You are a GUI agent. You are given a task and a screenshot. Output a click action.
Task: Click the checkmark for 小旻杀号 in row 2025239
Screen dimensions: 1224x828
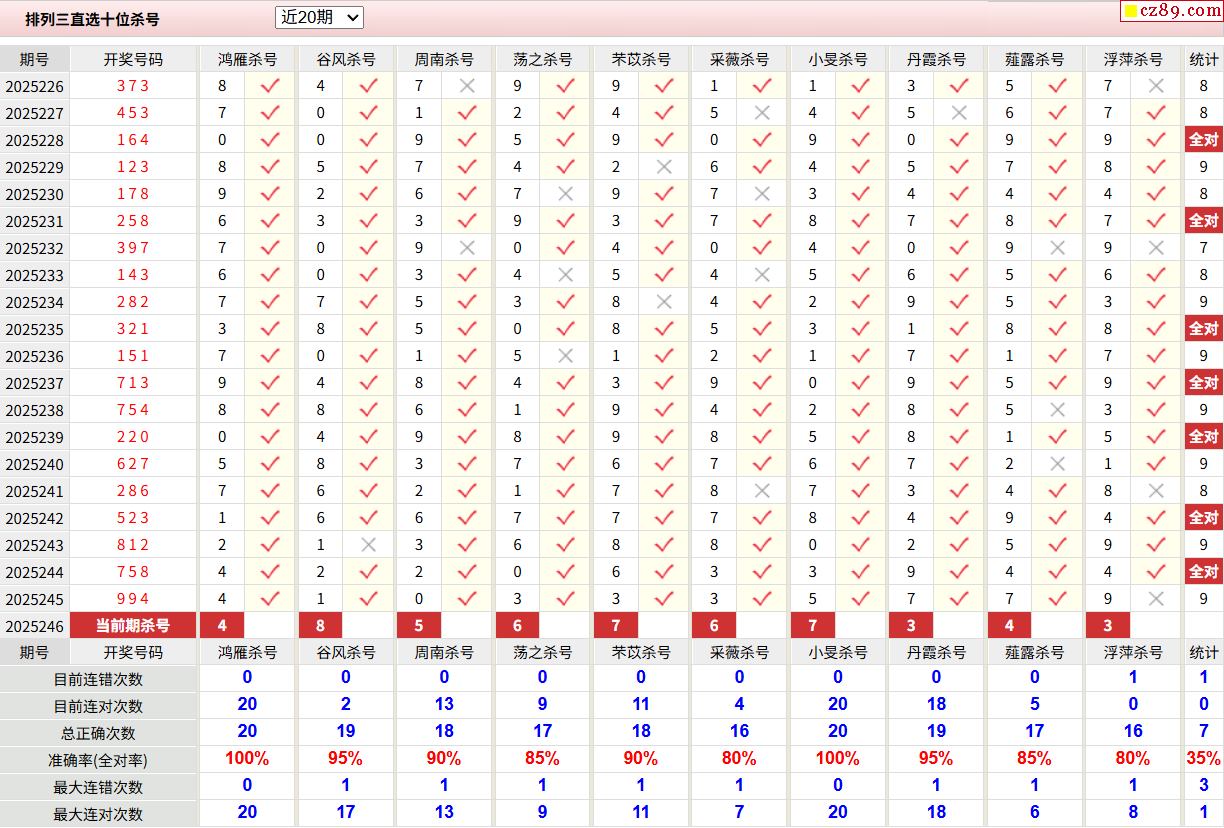coord(860,437)
